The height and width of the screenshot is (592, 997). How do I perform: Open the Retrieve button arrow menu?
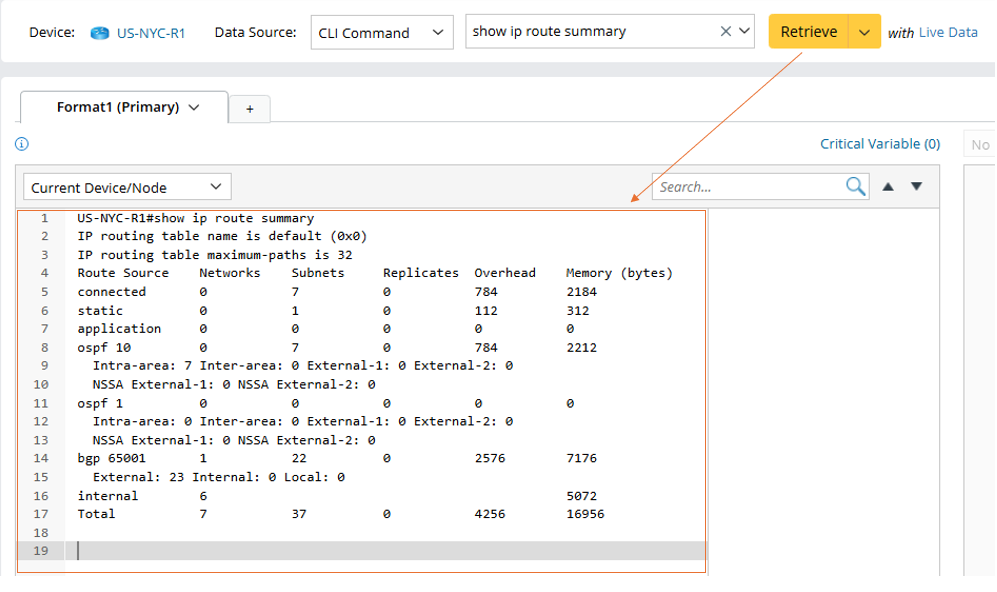(x=865, y=32)
